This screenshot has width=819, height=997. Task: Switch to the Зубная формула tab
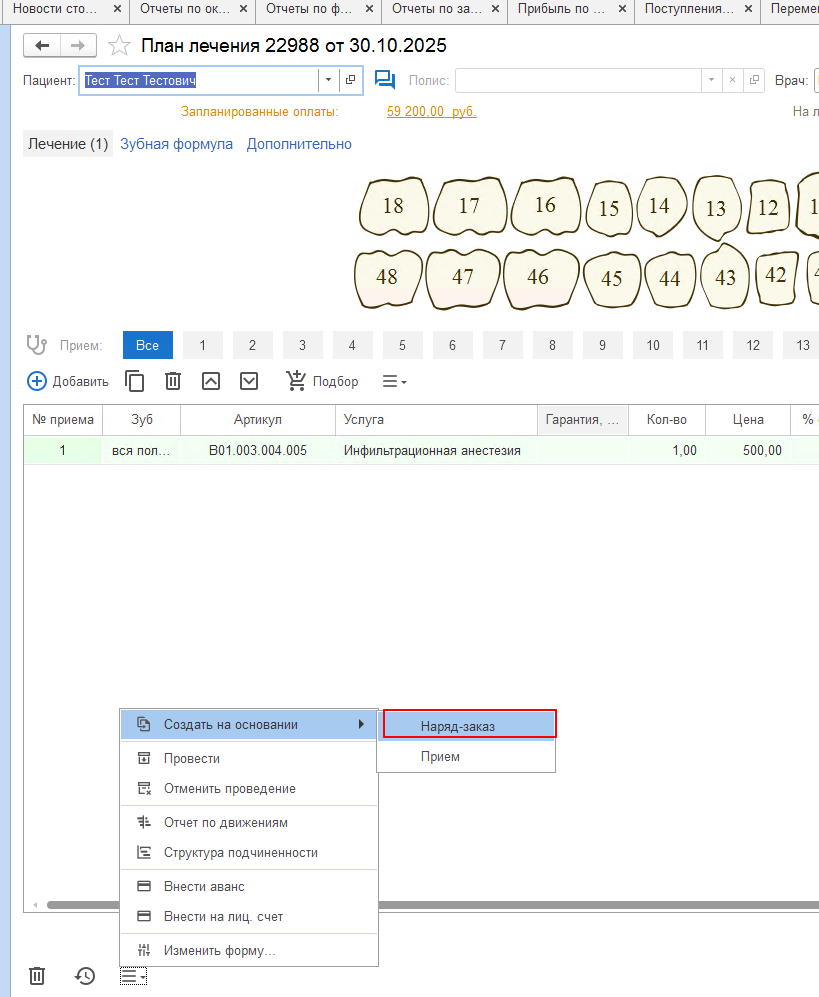pos(176,144)
